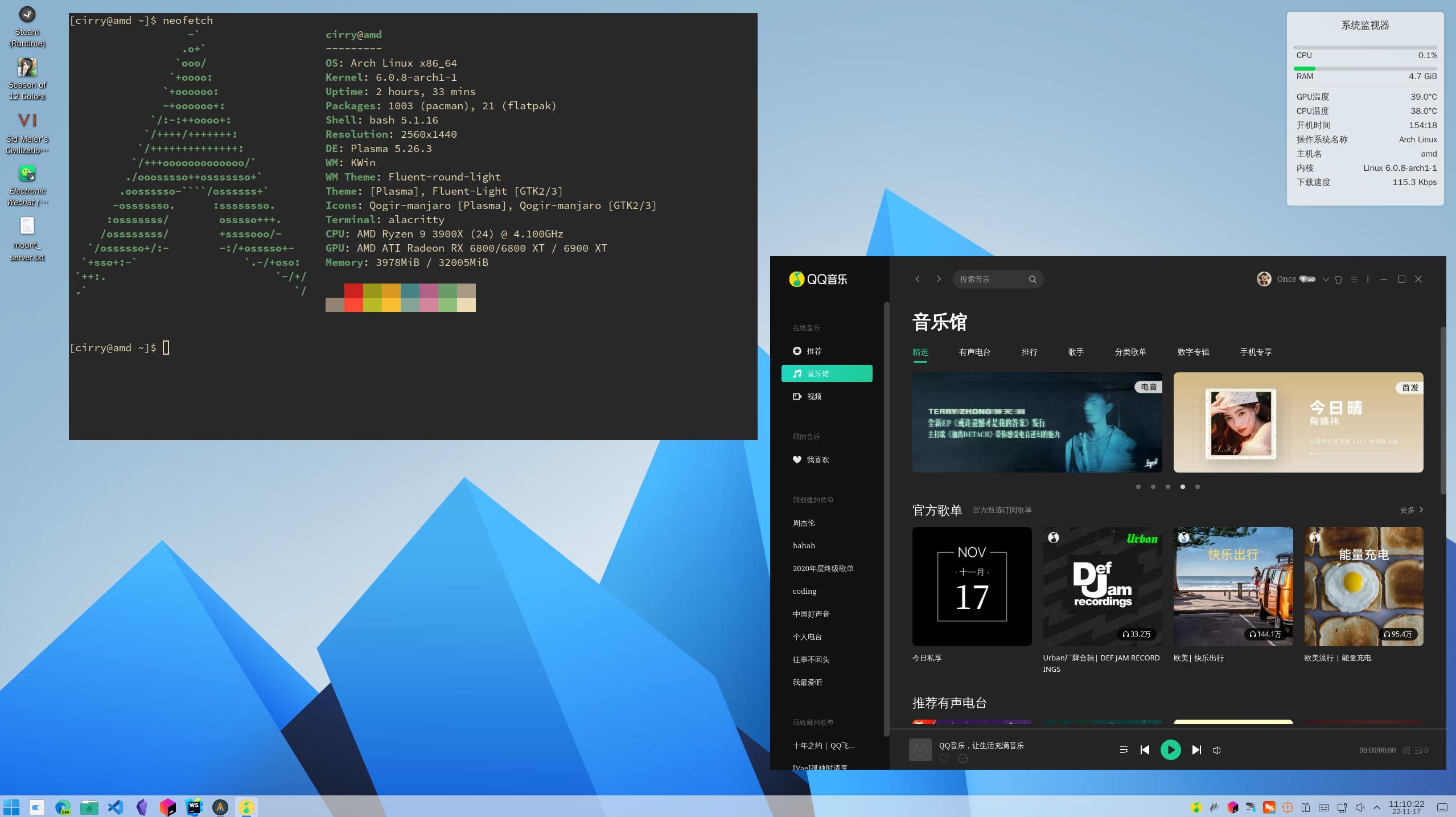This screenshot has height=817, width=1456.
Task: Open the skin T-shirt icon
Action: coord(1338,280)
